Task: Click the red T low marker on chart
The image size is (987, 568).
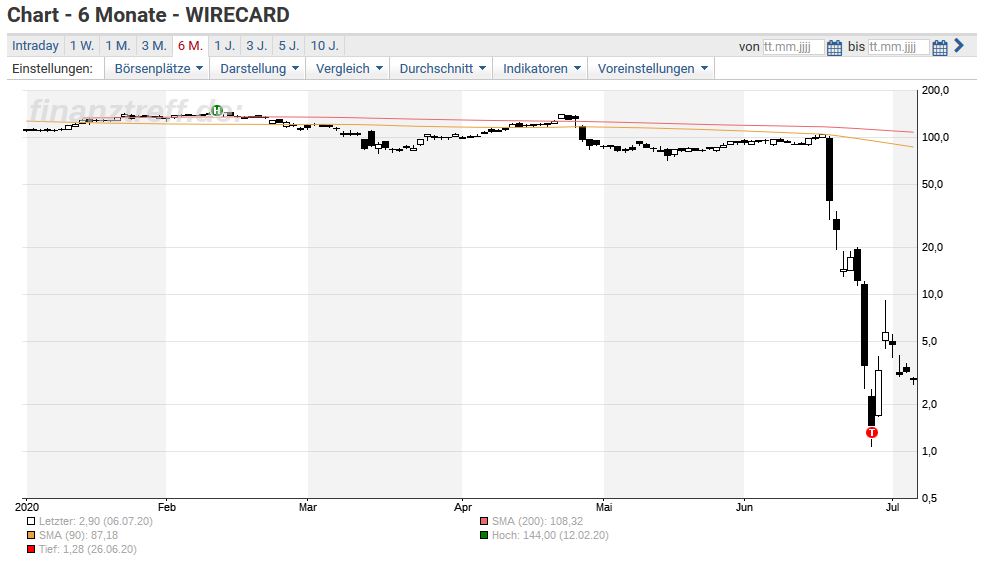Action: pos(872,433)
